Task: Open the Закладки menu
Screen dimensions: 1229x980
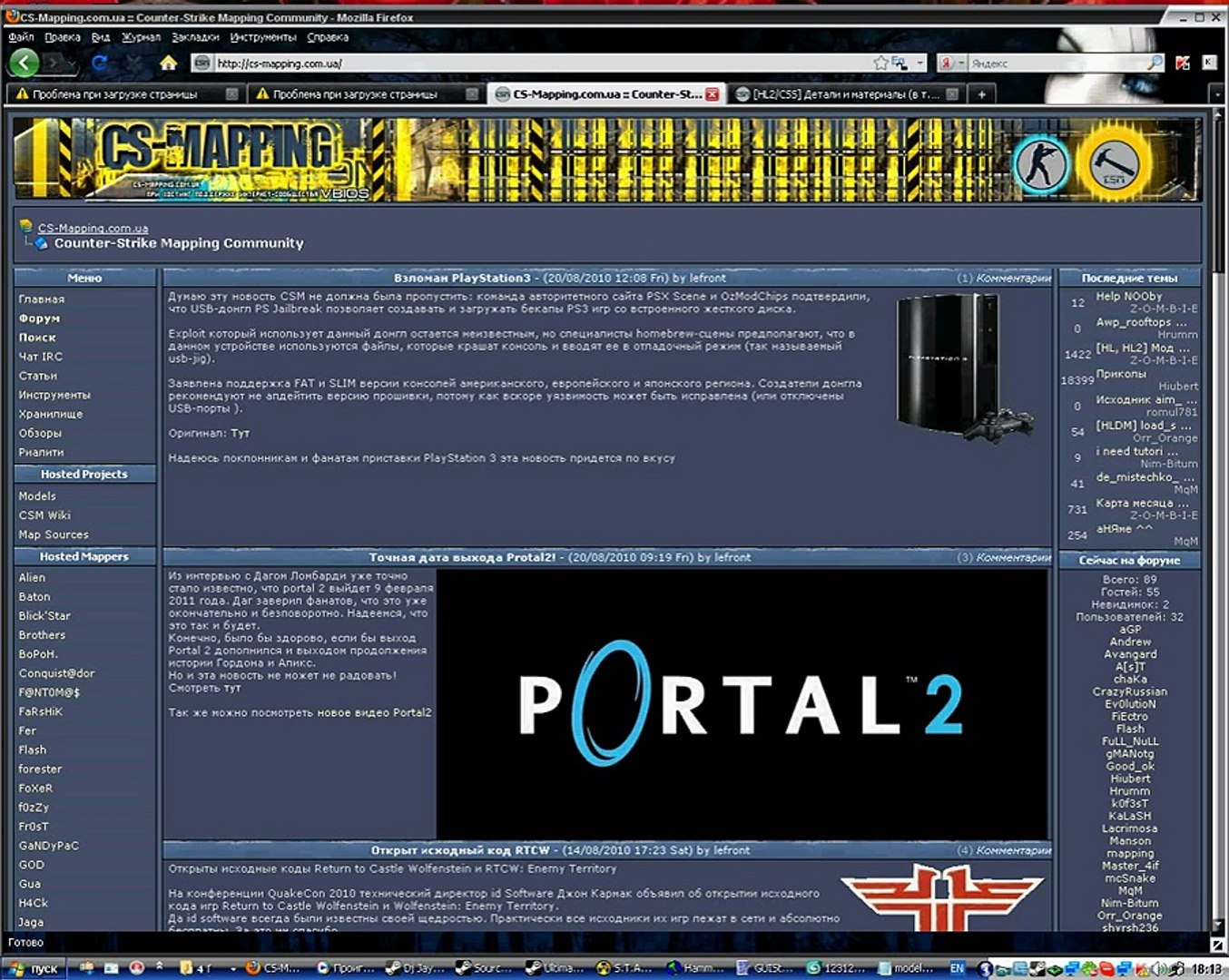Action: click(x=195, y=37)
